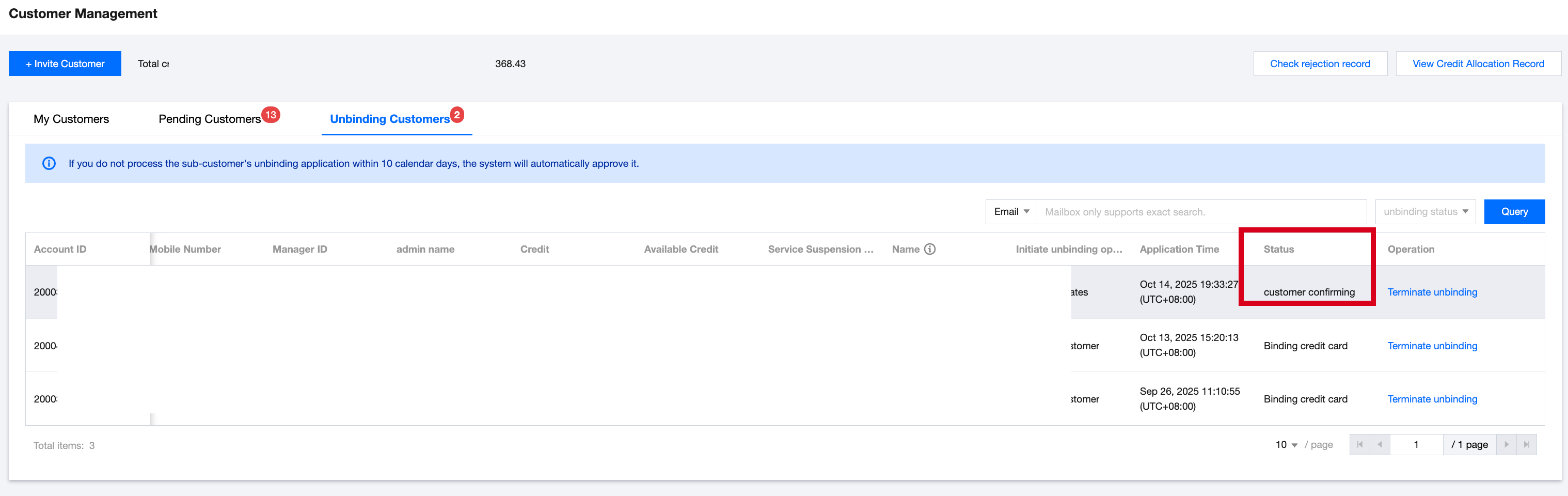Screen dimensions: 1568x496
Task: Expand the unbinding status filter dropdown
Action: (x=1425, y=212)
